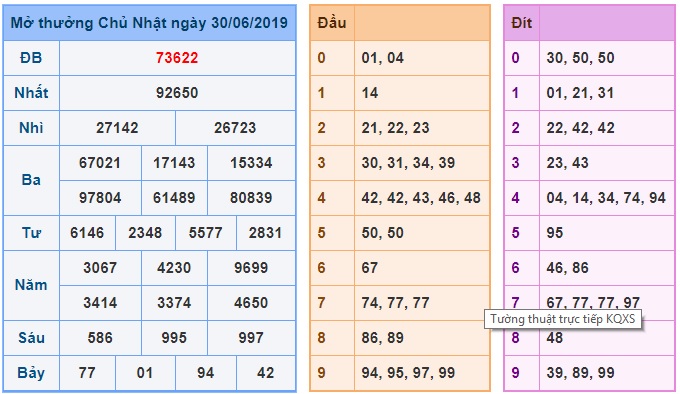Image resolution: width=680 pixels, height=394 pixels.
Task: Click Đít value '01, 21, 31'
Action: pyautogui.click(x=580, y=93)
